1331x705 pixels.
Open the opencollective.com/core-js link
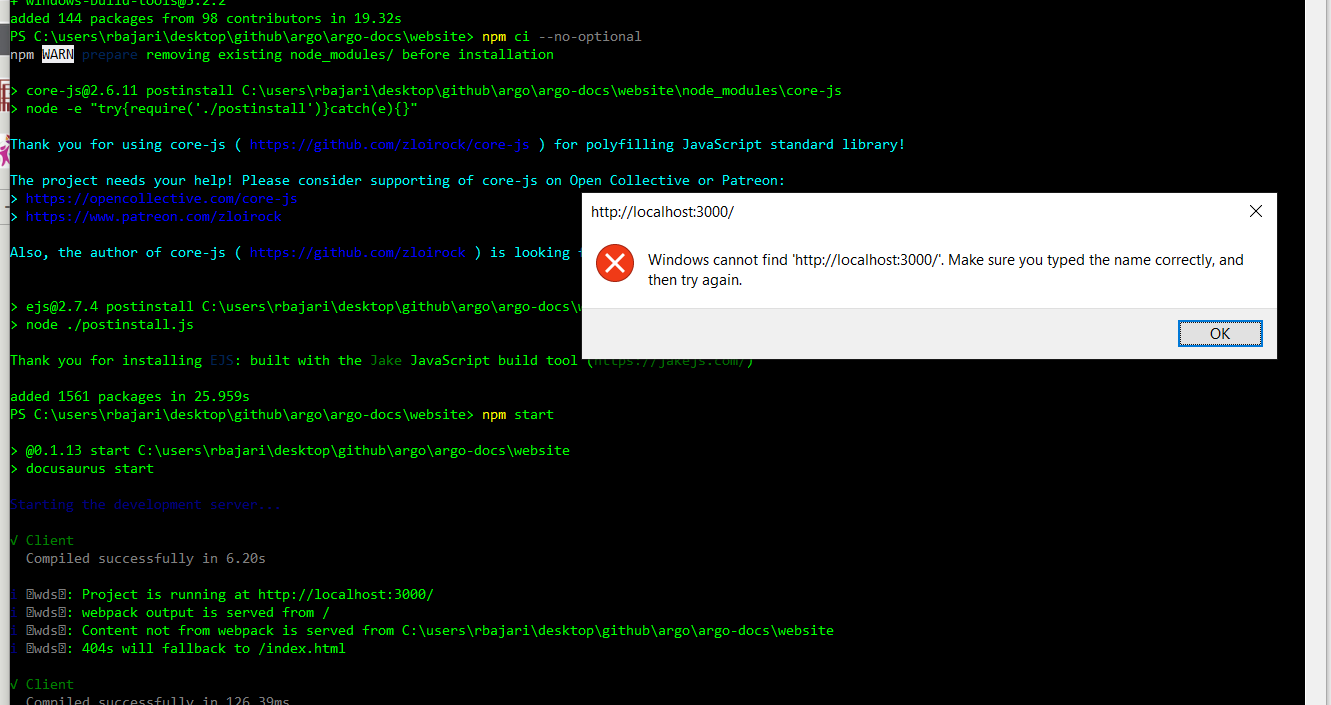(162, 198)
